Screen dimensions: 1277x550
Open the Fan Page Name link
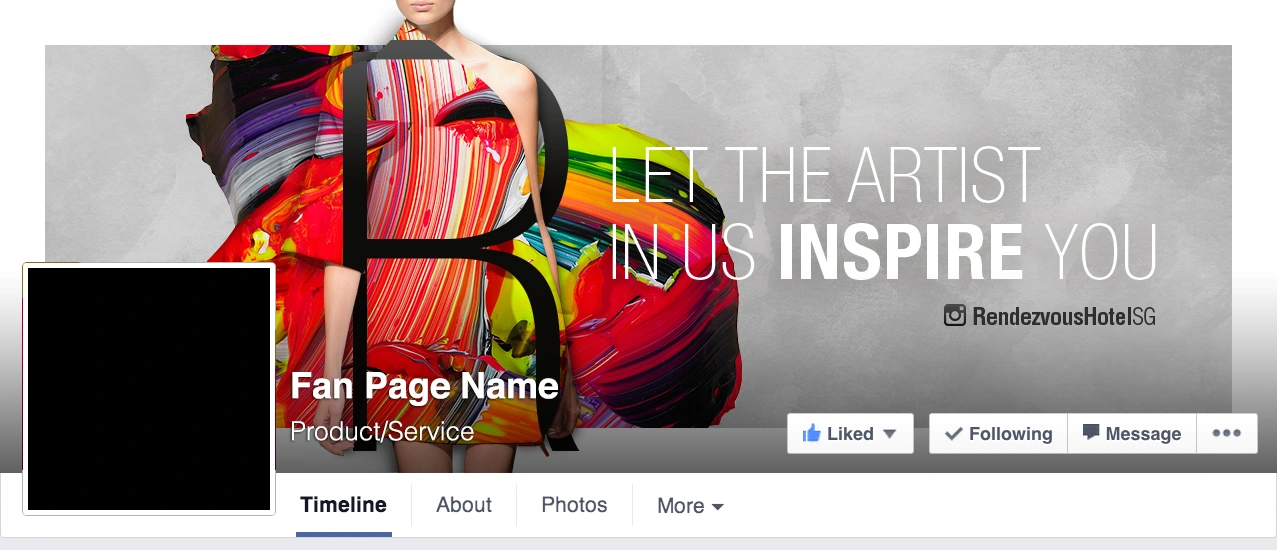click(x=424, y=387)
